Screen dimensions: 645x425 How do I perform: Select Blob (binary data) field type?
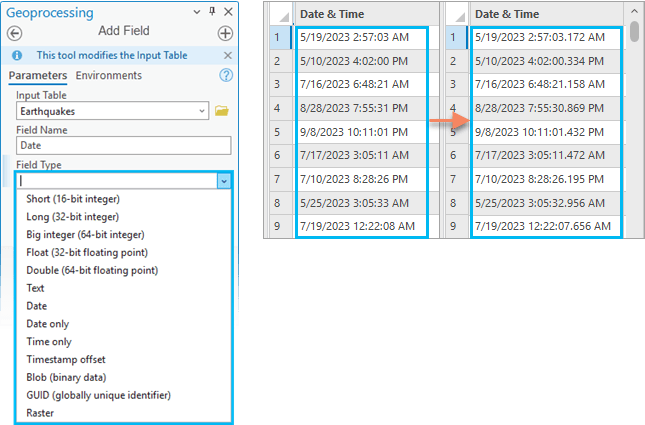pos(66,377)
